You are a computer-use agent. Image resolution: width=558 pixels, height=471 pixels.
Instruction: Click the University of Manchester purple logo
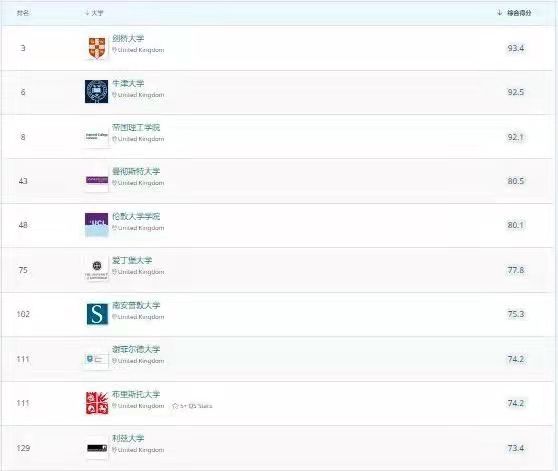(x=96, y=180)
